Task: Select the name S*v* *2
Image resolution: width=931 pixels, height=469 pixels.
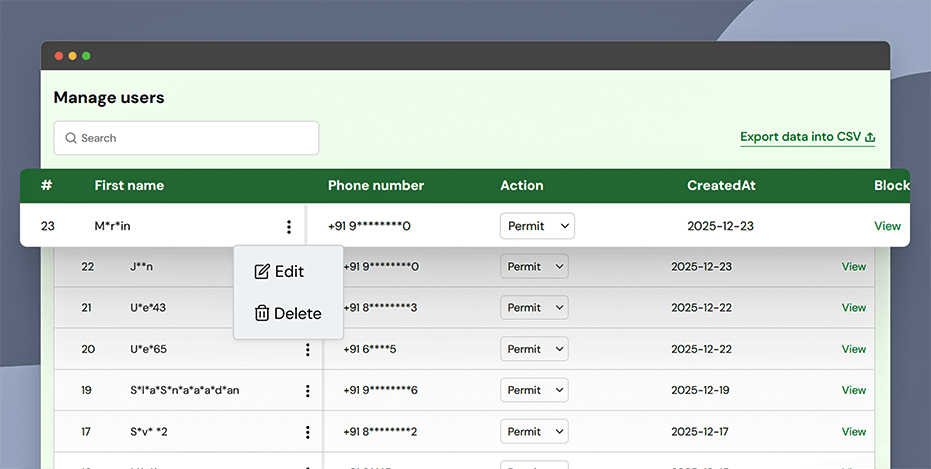Action: (148, 432)
